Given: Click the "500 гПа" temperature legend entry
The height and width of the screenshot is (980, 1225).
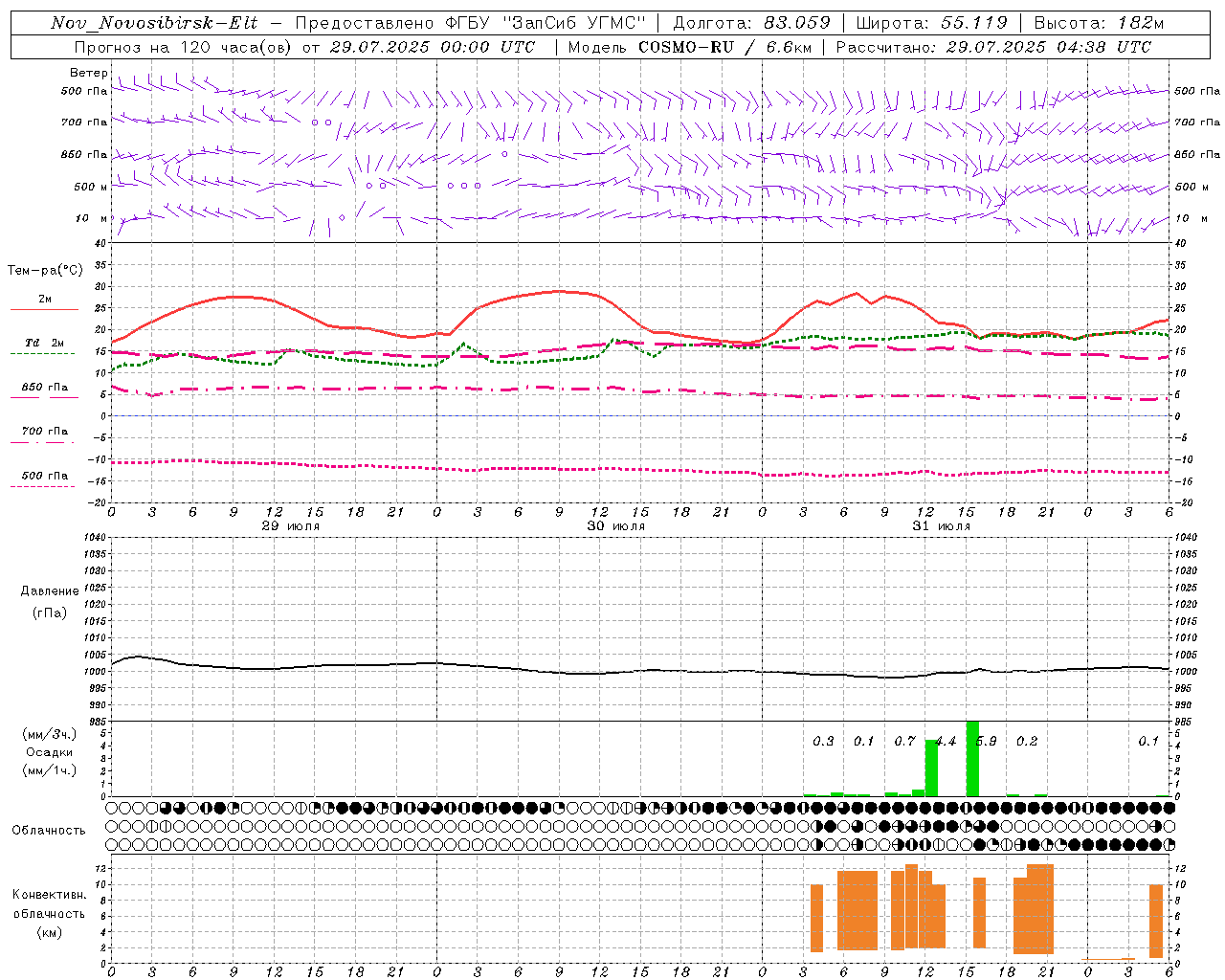Looking at the screenshot, I should (x=44, y=476).
